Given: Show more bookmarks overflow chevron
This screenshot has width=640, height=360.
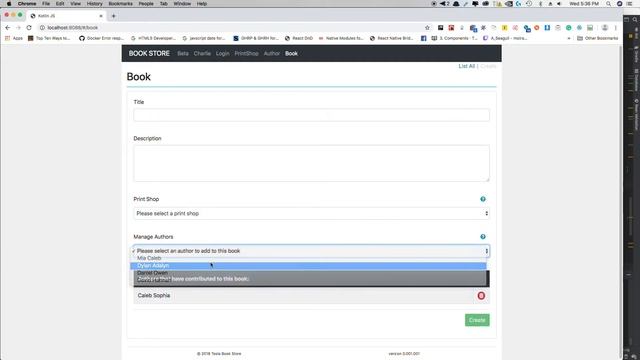Looking at the screenshot, I should coord(569,38).
